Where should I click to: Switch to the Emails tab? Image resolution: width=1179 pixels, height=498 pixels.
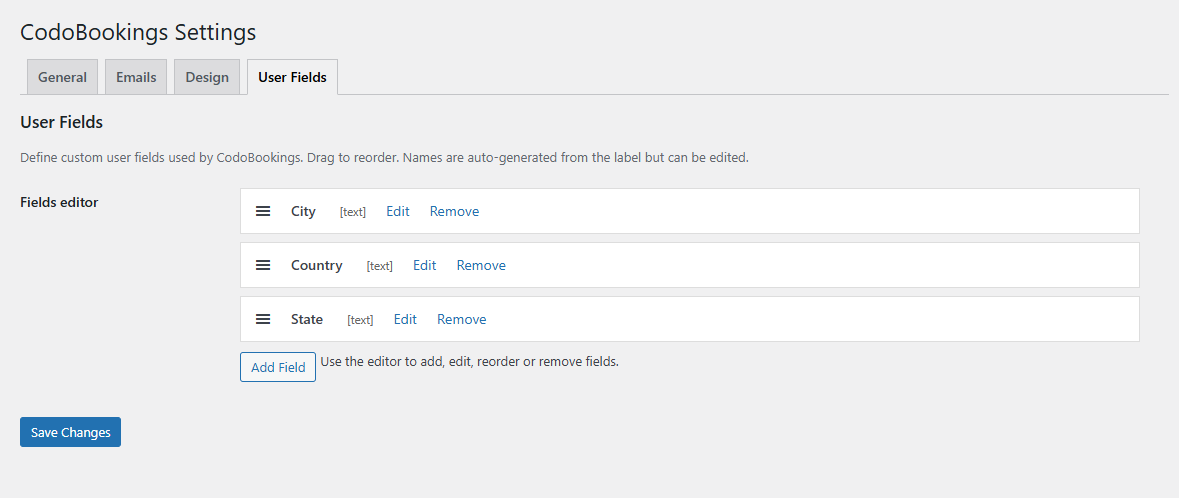[x=136, y=77]
